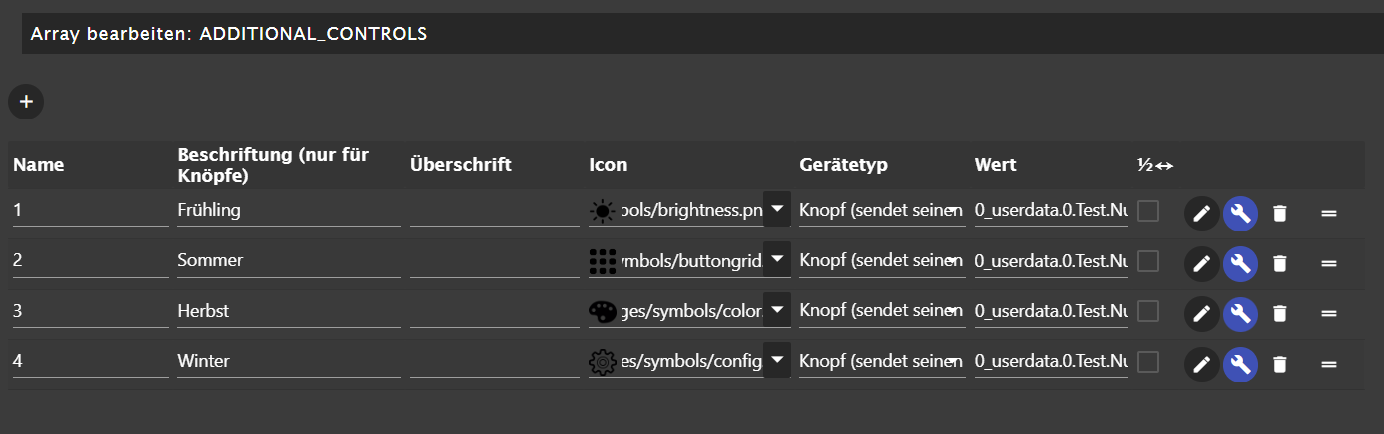The image size is (1384, 434).
Task: Click wrench icon in Winter row
Action: (1240, 364)
